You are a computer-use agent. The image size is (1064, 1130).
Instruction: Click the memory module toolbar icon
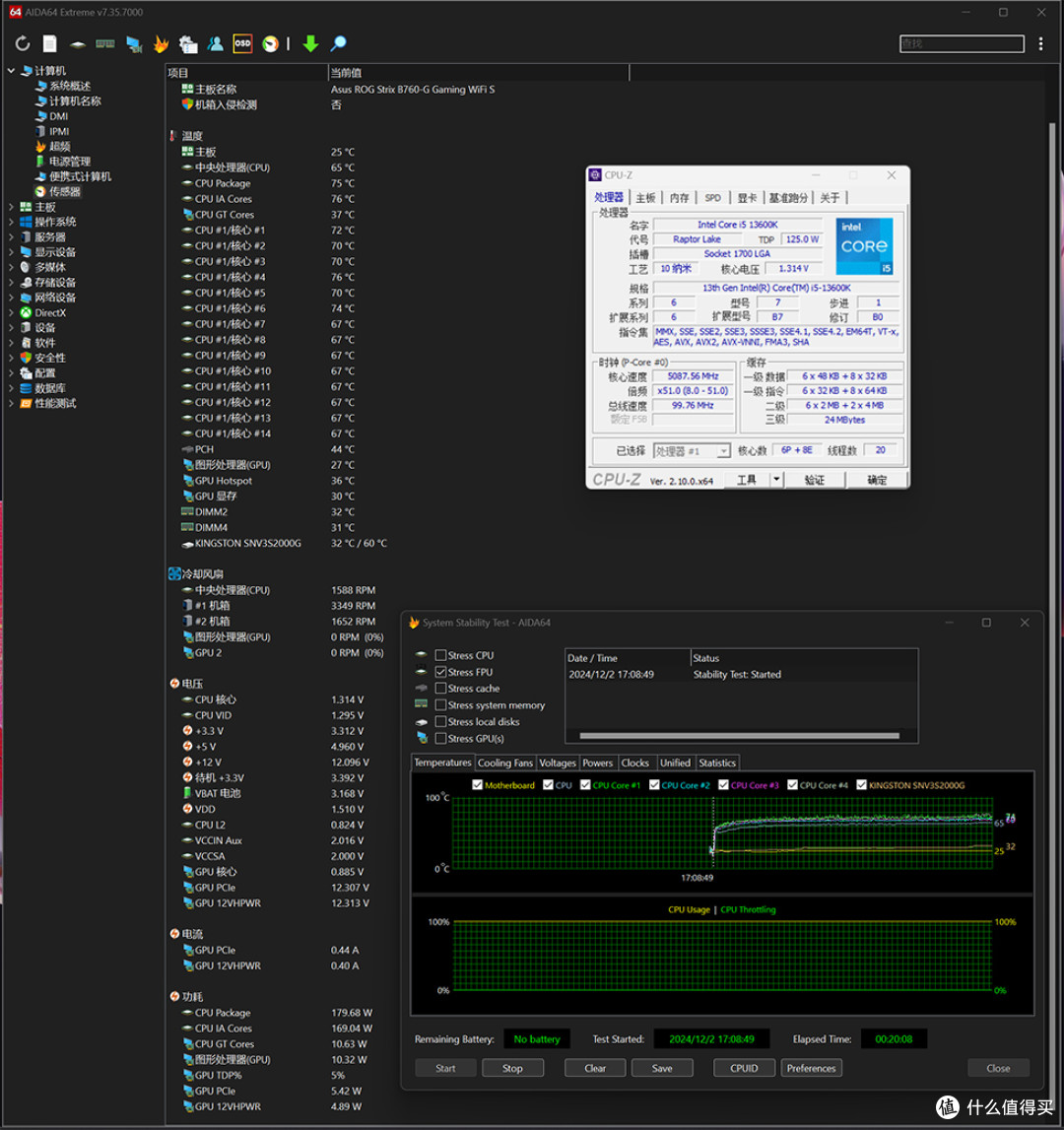click(105, 44)
